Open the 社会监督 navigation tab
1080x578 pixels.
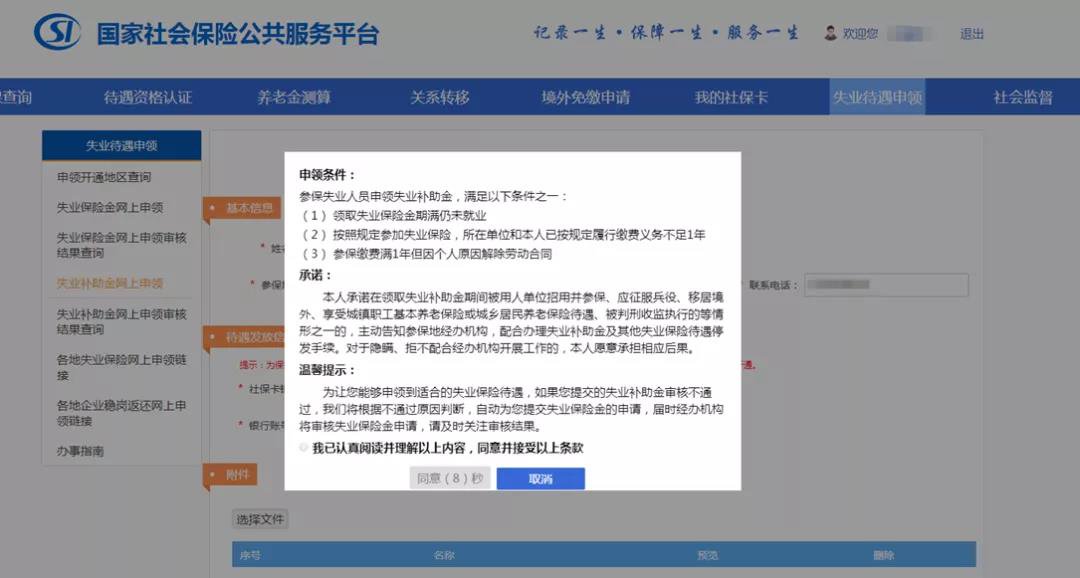tap(1022, 97)
